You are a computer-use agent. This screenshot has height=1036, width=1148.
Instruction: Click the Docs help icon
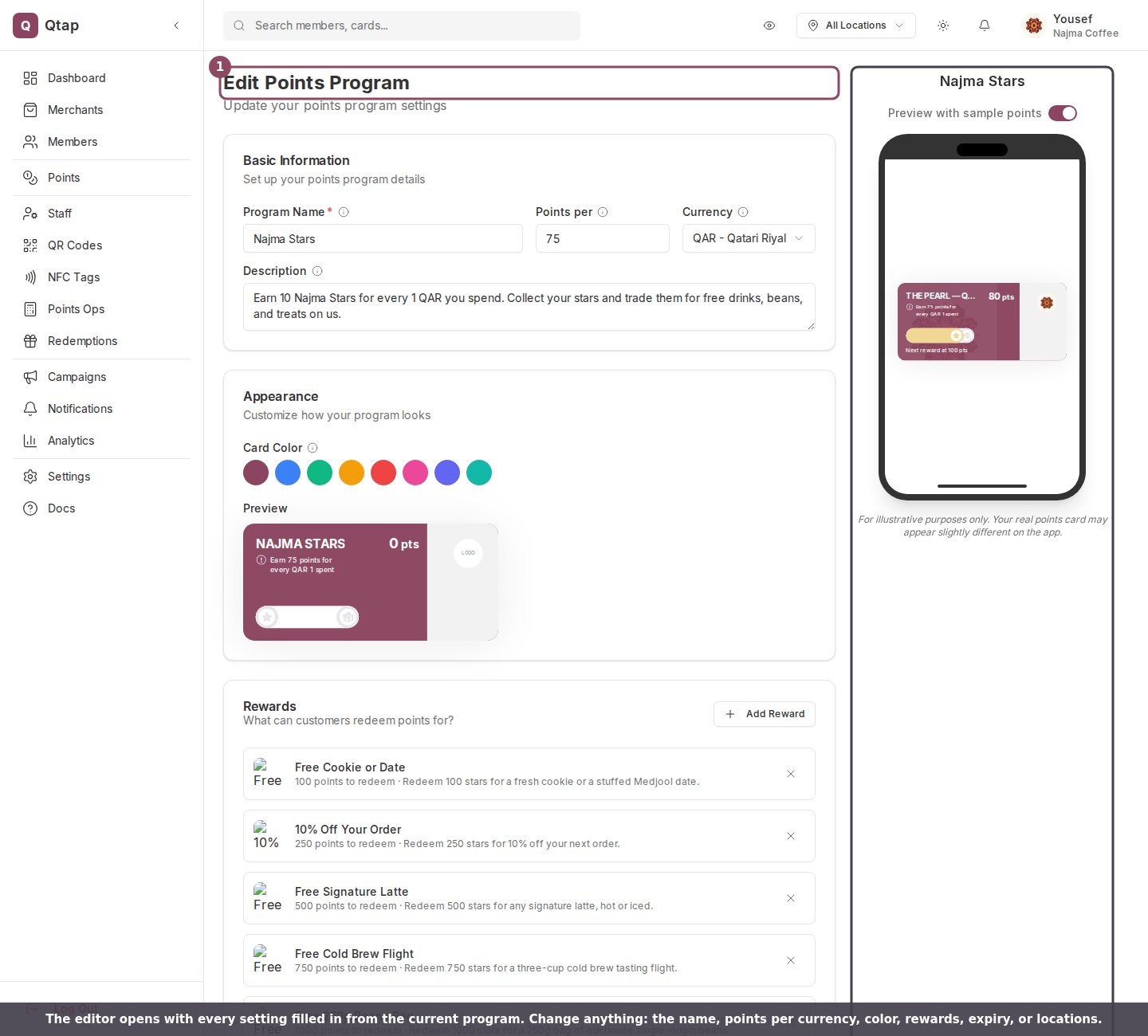(30, 508)
